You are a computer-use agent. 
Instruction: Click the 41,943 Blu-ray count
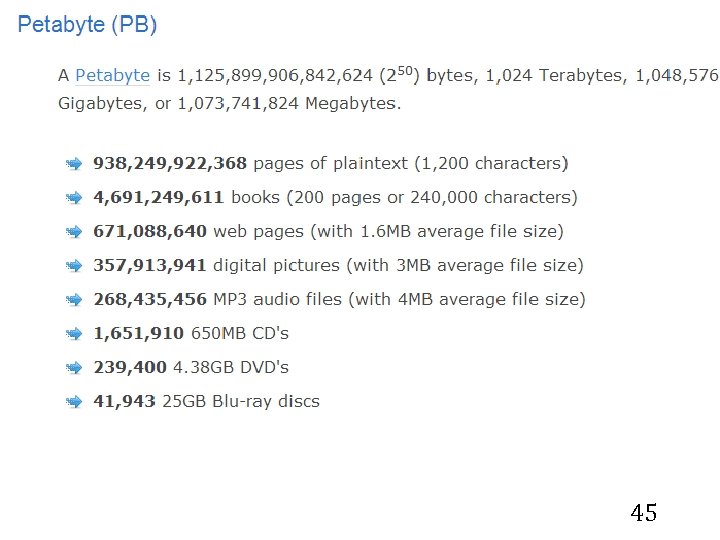(x=124, y=401)
